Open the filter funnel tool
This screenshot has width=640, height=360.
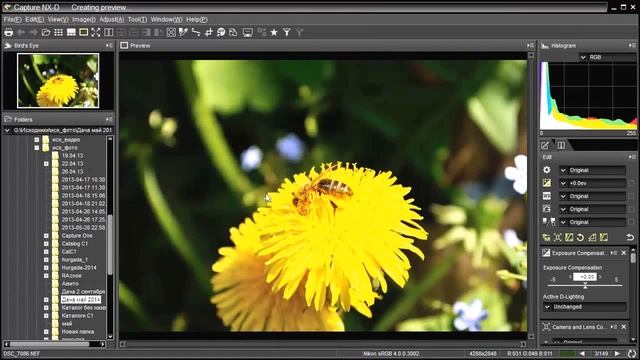click(287, 32)
